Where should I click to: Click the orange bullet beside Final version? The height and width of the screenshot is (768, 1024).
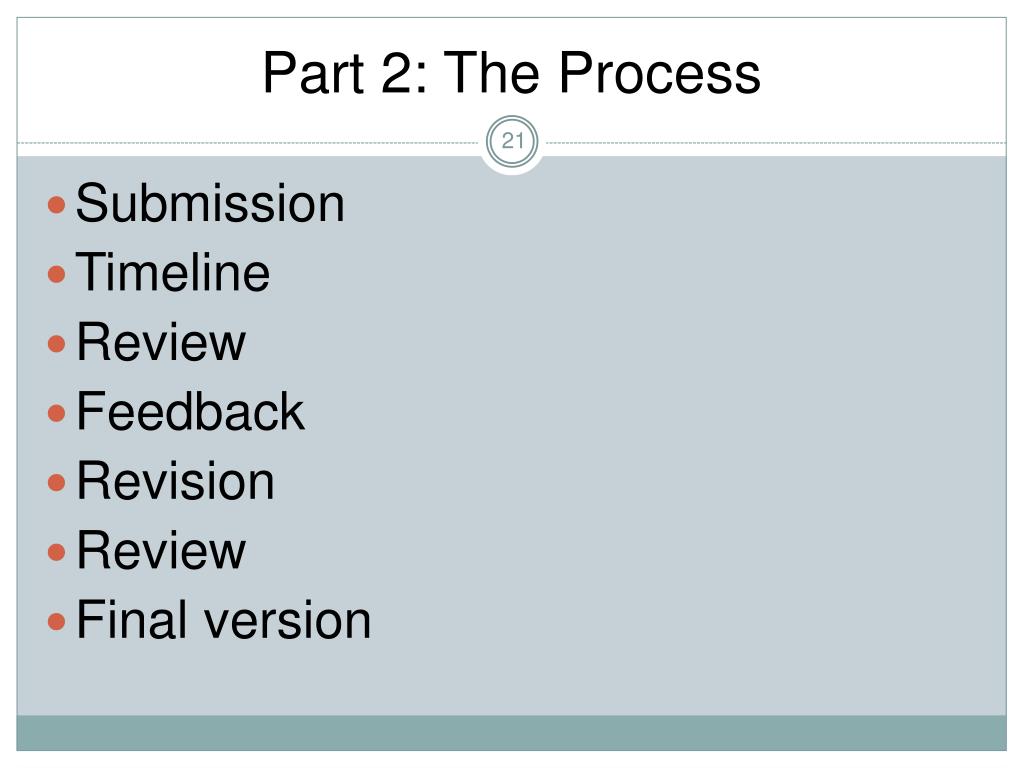pyautogui.click(x=57, y=621)
